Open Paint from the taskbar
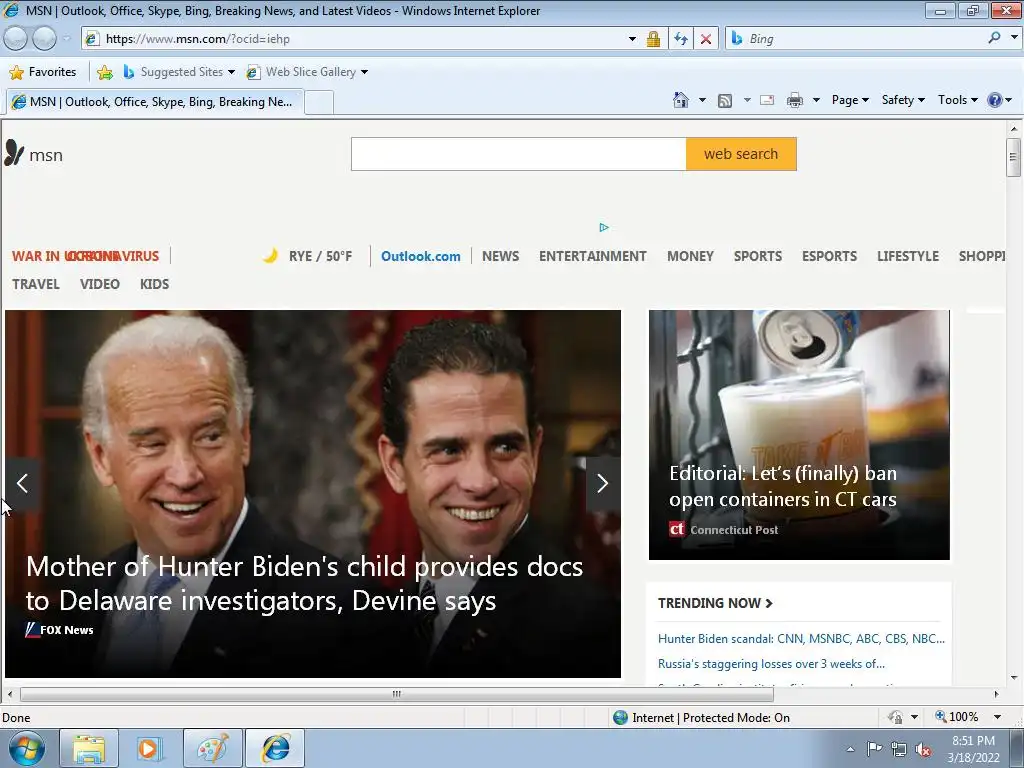 (213, 748)
